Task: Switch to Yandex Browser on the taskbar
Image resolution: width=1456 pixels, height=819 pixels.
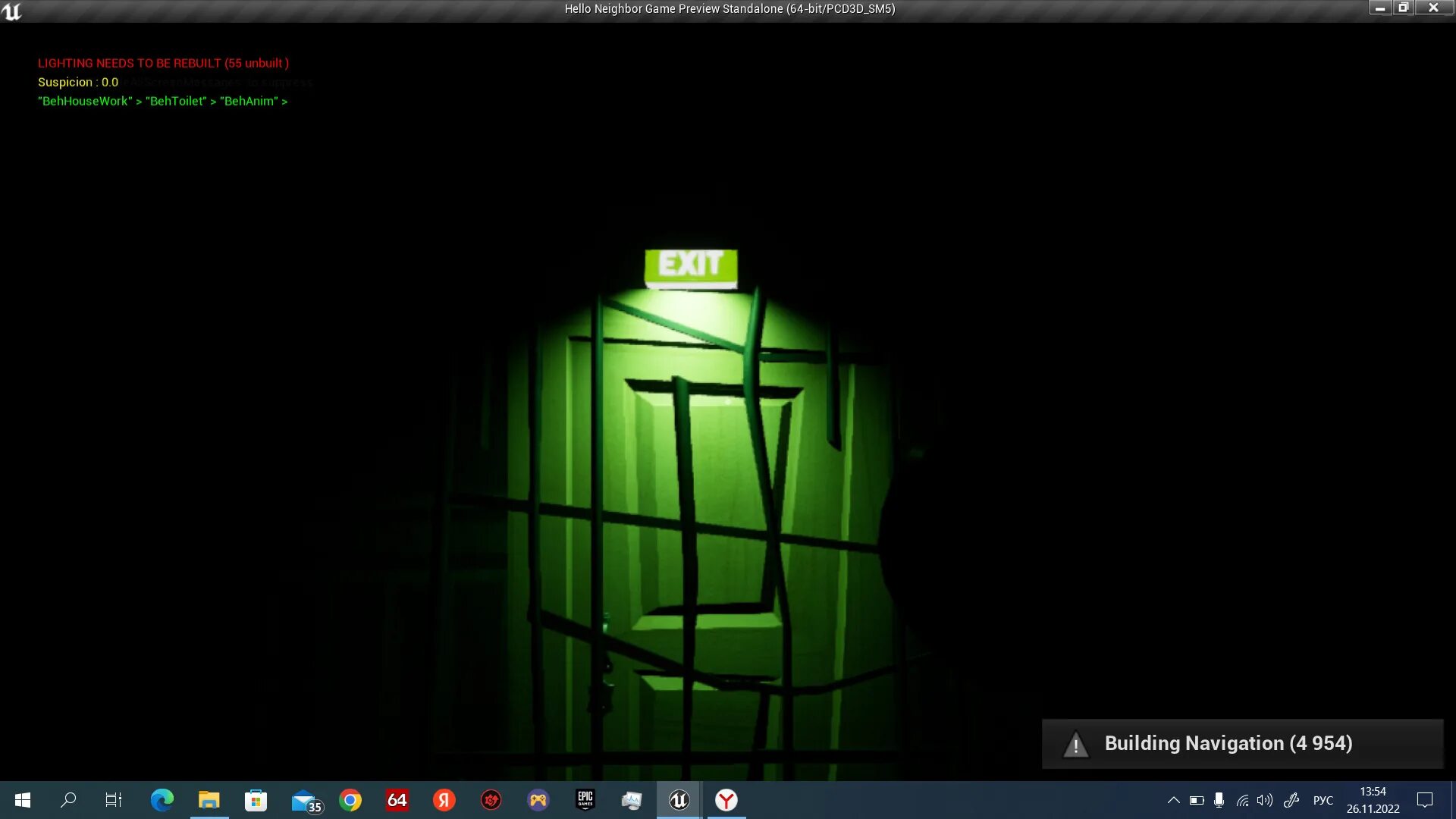Action: [726, 800]
